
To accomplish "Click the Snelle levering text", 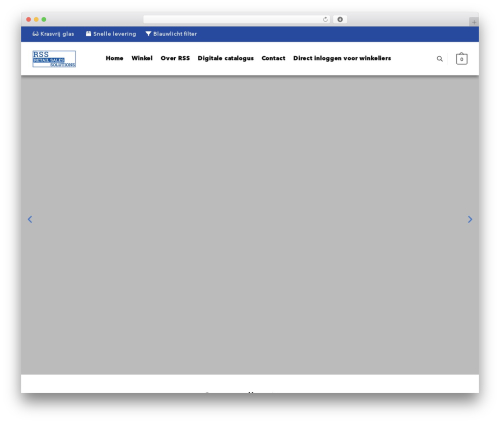I will [115, 34].
